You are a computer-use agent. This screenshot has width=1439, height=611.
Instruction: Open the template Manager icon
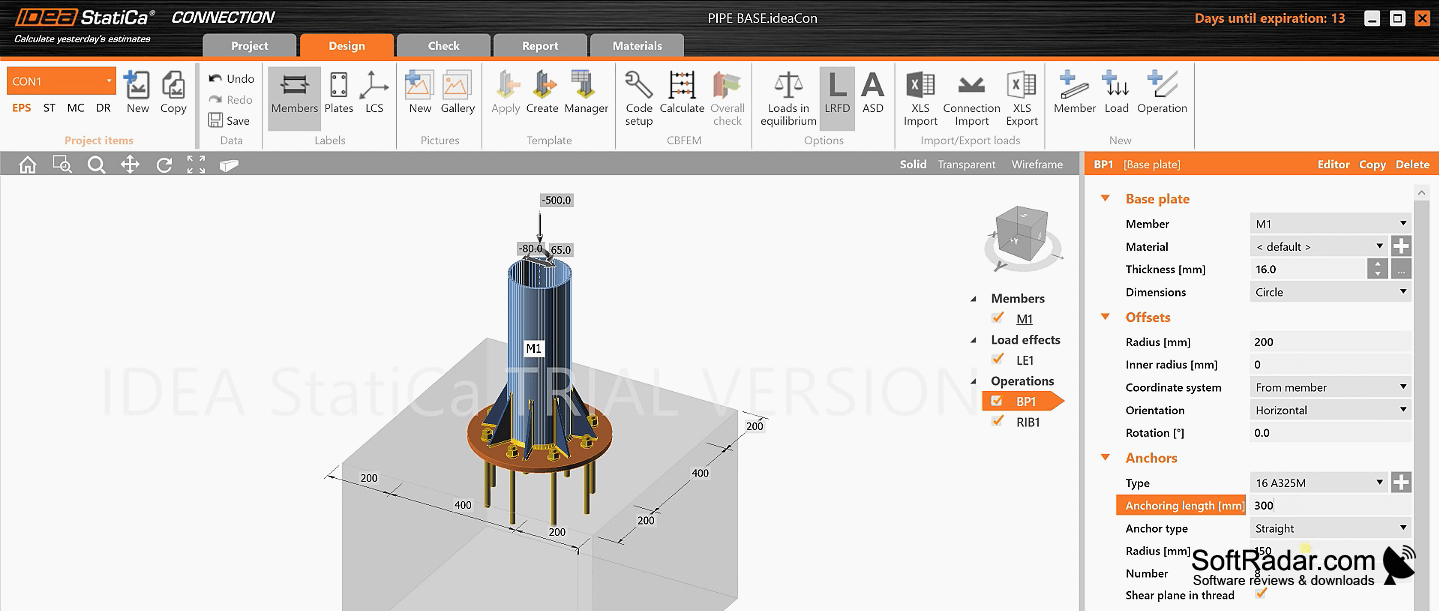pos(586,85)
